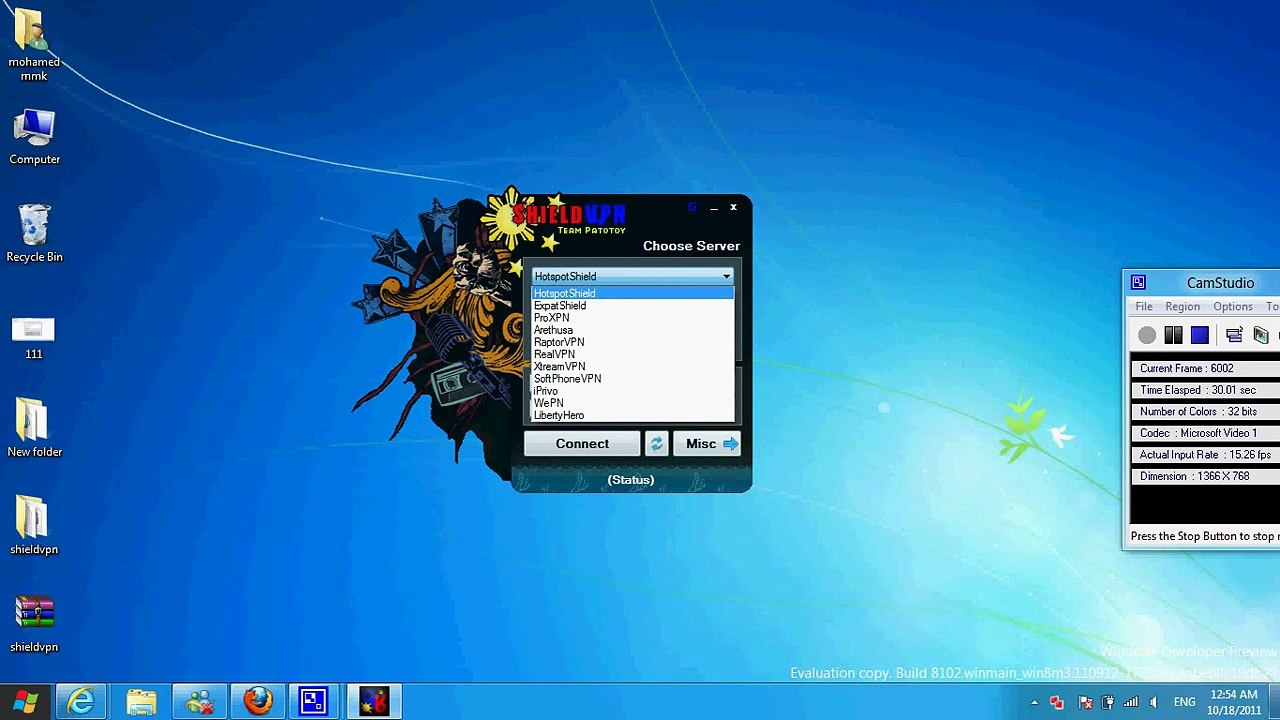
Task: Open the mohamed mmk user folder icon
Action: (x=34, y=46)
